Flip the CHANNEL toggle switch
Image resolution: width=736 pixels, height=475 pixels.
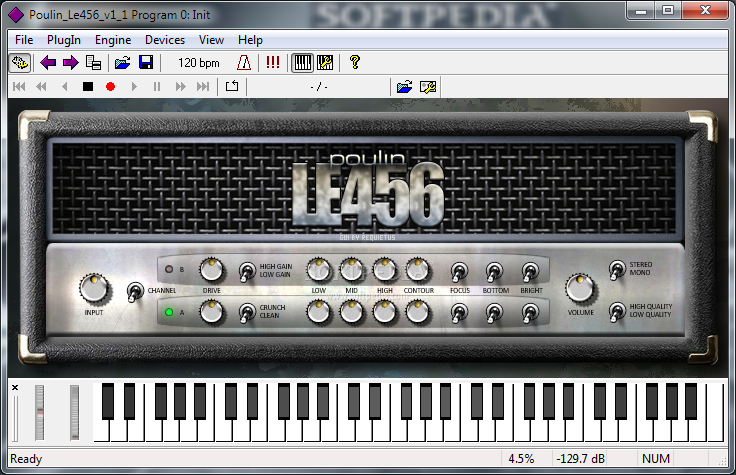pyautogui.click(x=135, y=291)
